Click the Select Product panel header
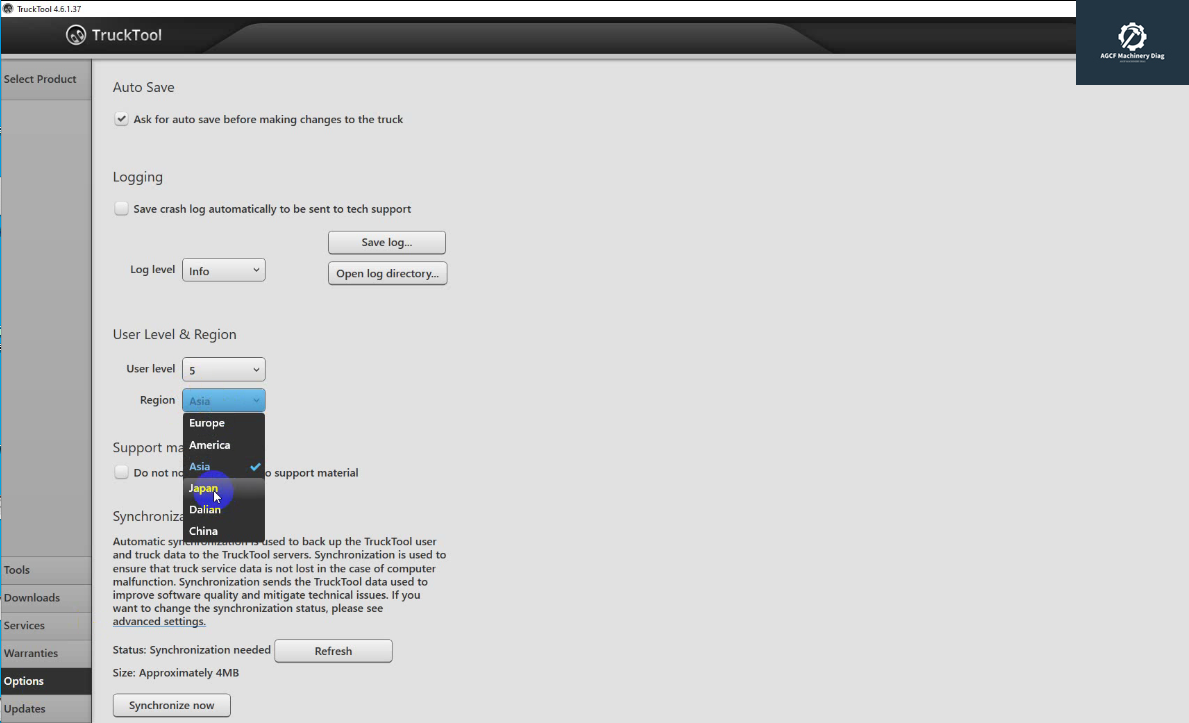This screenshot has width=1189, height=723. tap(40, 79)
